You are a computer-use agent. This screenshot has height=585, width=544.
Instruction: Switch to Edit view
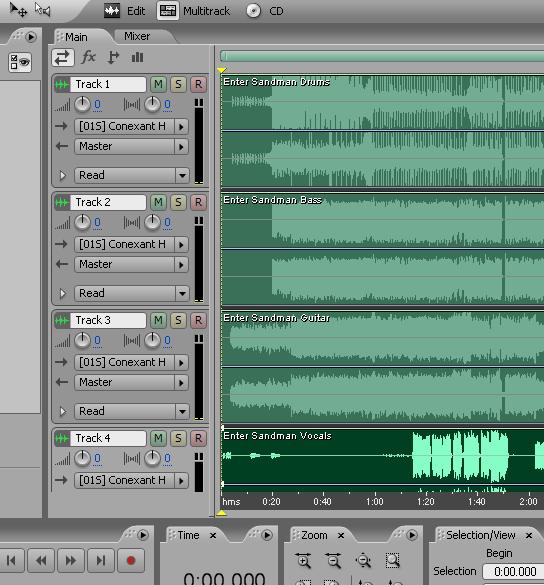125,11
